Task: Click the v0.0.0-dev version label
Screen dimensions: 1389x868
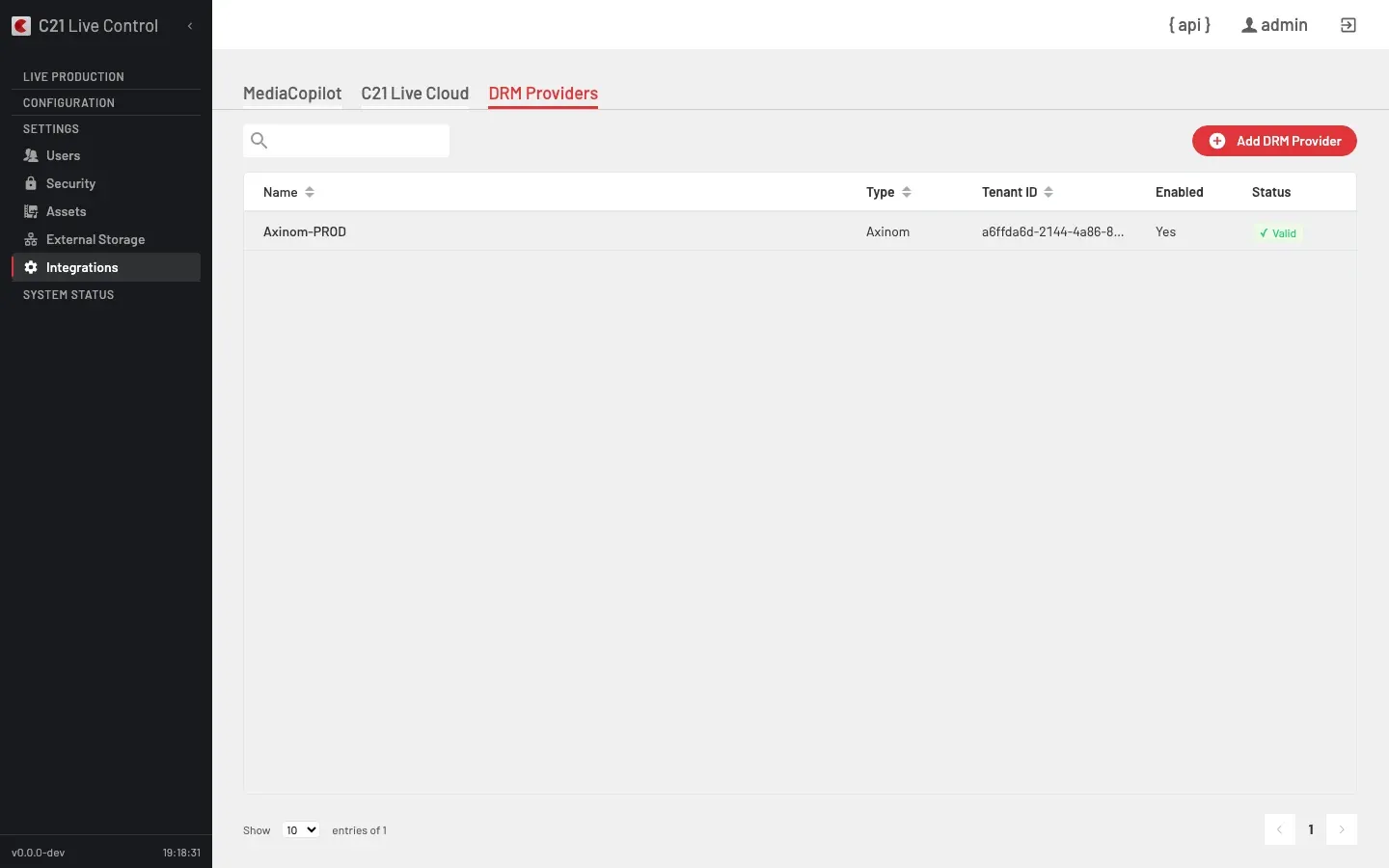Action: 39,853
